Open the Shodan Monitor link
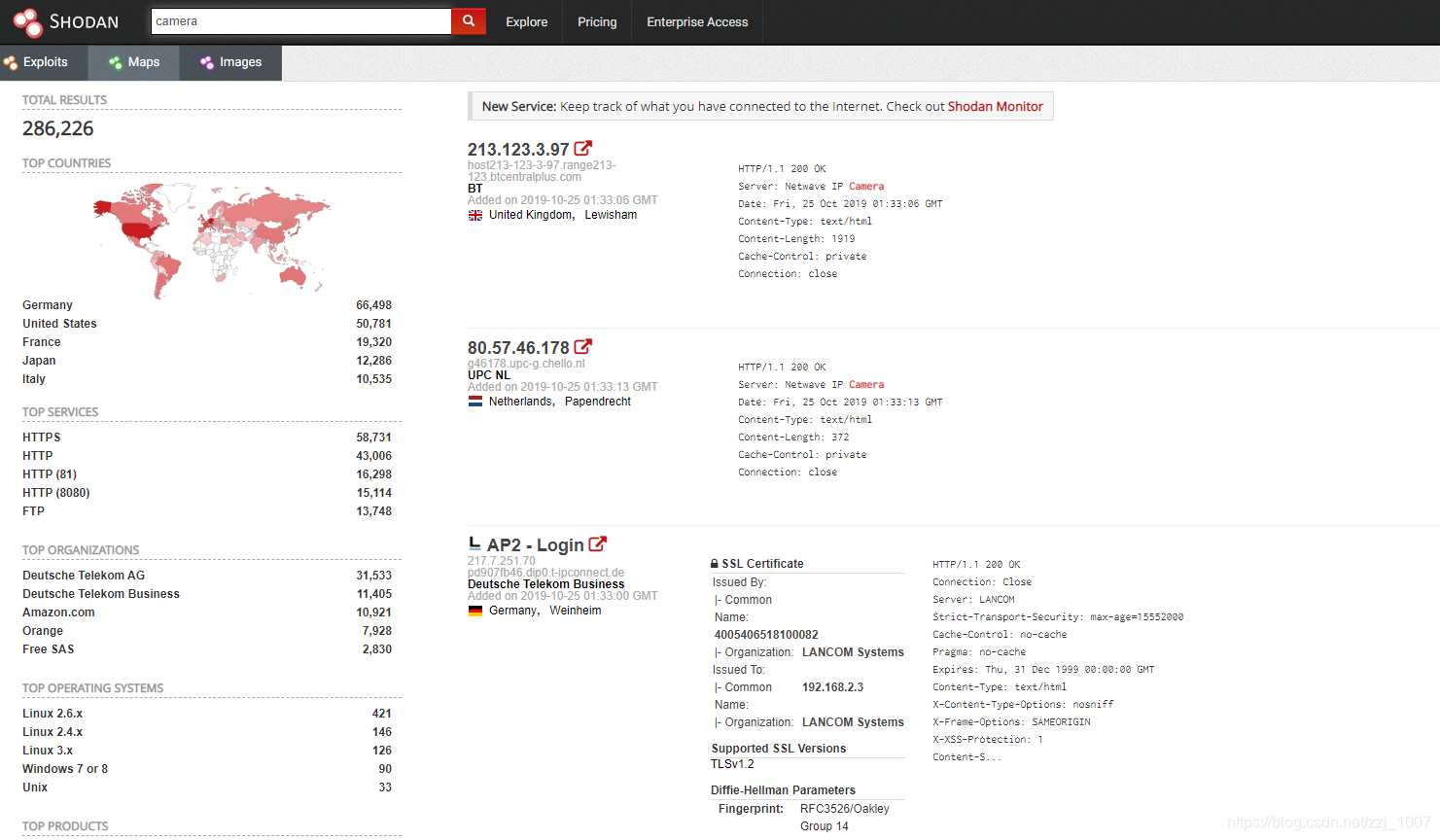This screenshot has height=840, width=1440. 995,107
